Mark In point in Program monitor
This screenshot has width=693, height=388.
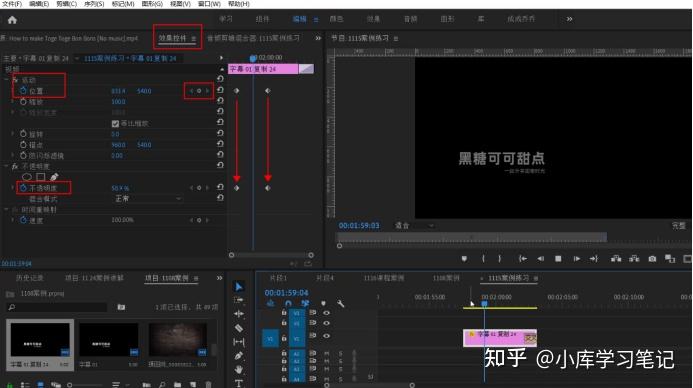pyautogui.click(x=483, y=259)
